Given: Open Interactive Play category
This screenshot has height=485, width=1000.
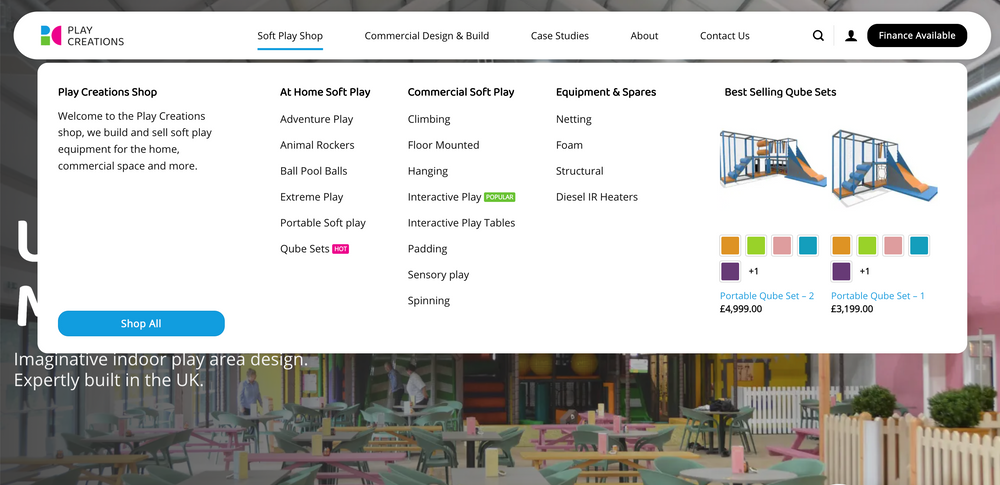Looking at the screenshot, I should click(x=445, y=197).
